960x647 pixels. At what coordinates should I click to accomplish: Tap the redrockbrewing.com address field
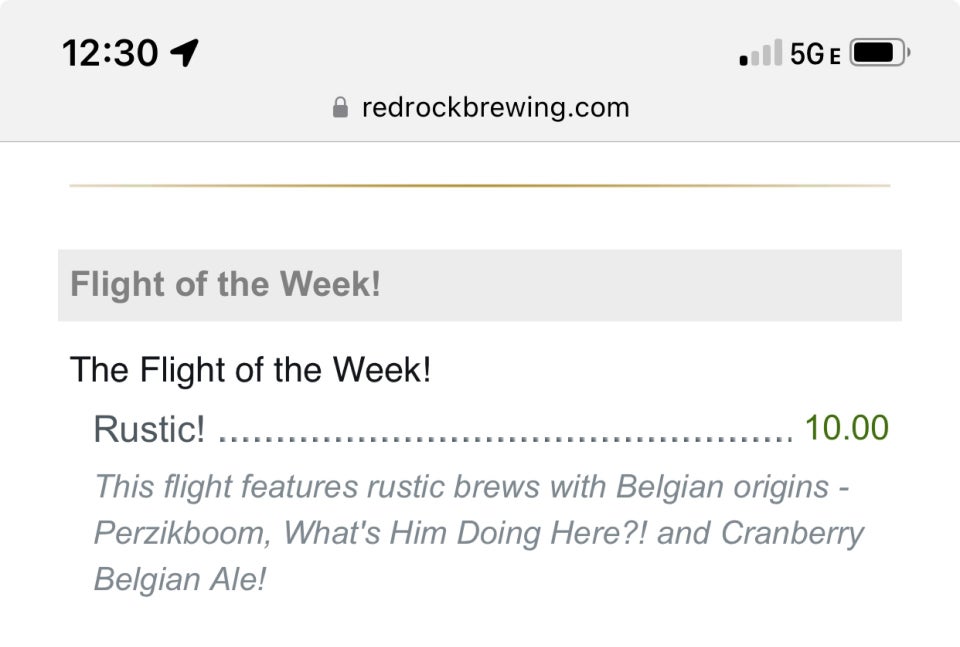pyautogui.click(x=481, y=108)
